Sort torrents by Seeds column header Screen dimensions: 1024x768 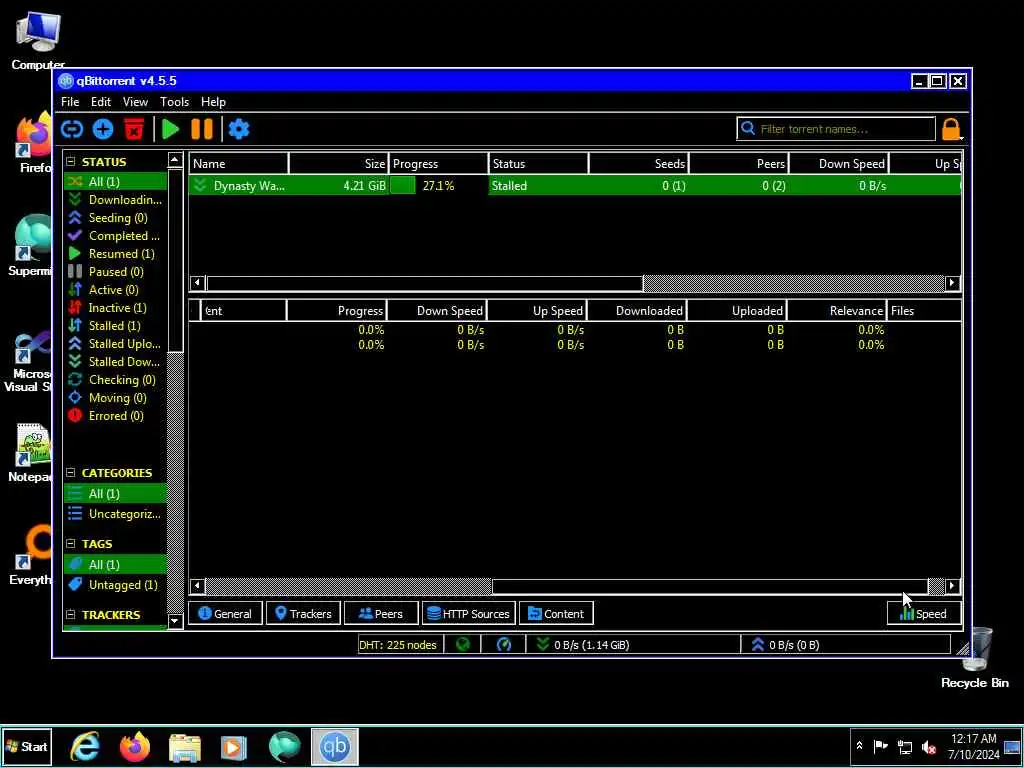[x=639, y=164]
